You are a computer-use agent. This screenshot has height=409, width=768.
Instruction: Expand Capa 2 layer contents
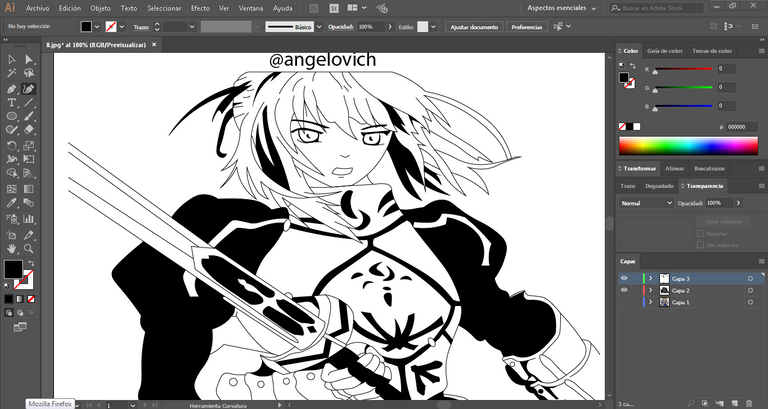[651, 290]
